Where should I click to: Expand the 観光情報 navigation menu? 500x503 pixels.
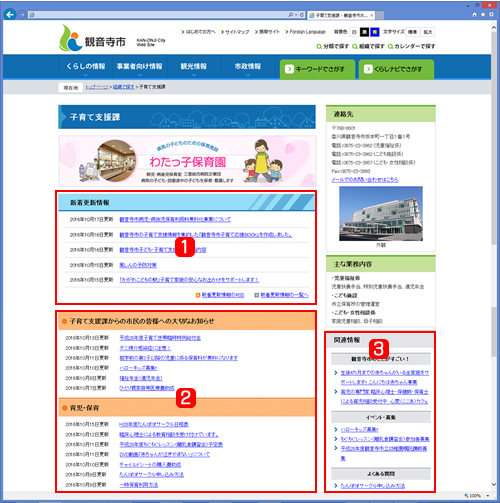194,67
